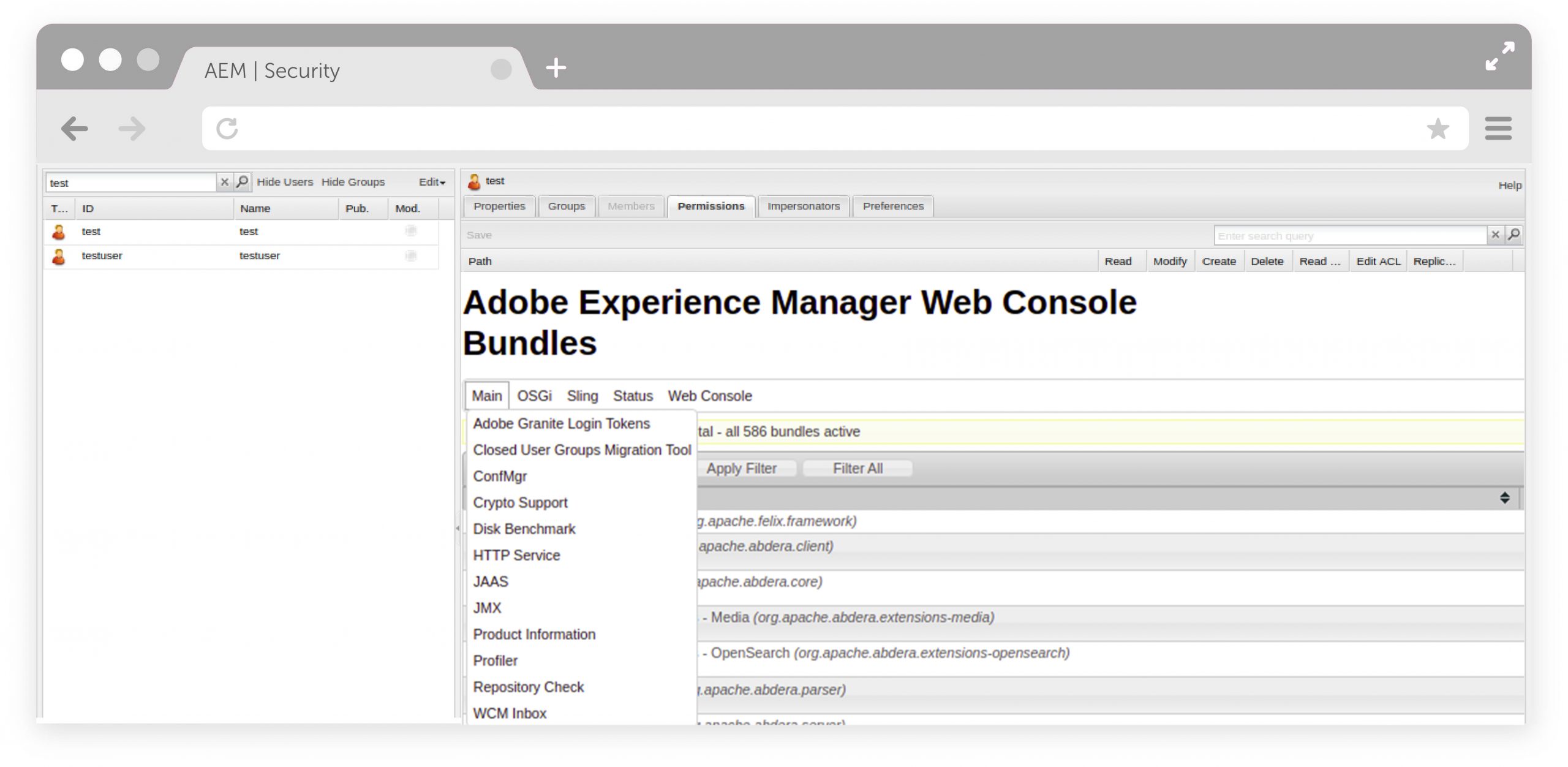Click the Mod. indicator in the testuser row

pyautogui.click(x=411, y=255)
